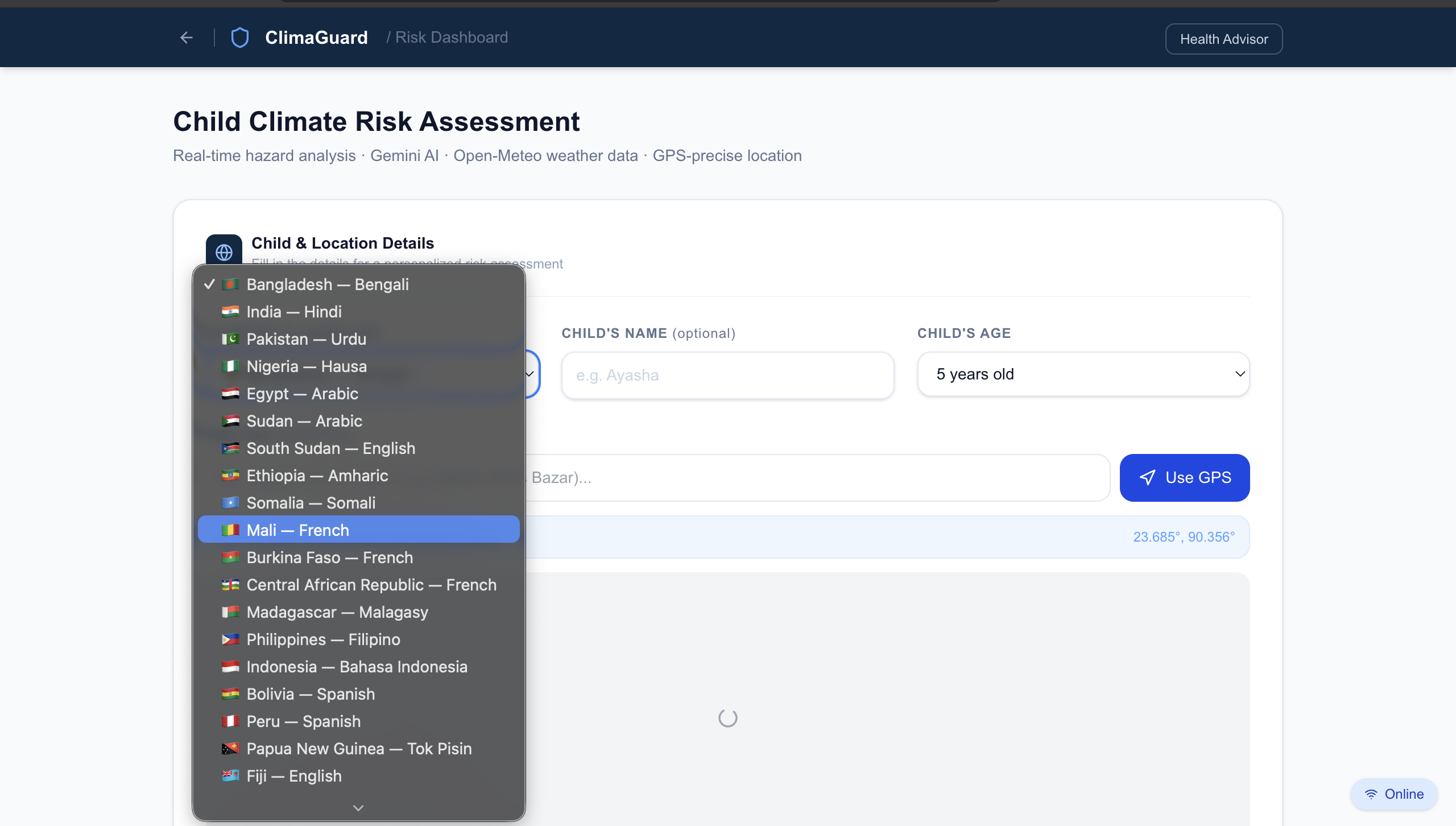Click the coordinates text 23.685°, 90.356°
This screenshot has width=1456, height=826.
coord(1184,537)
